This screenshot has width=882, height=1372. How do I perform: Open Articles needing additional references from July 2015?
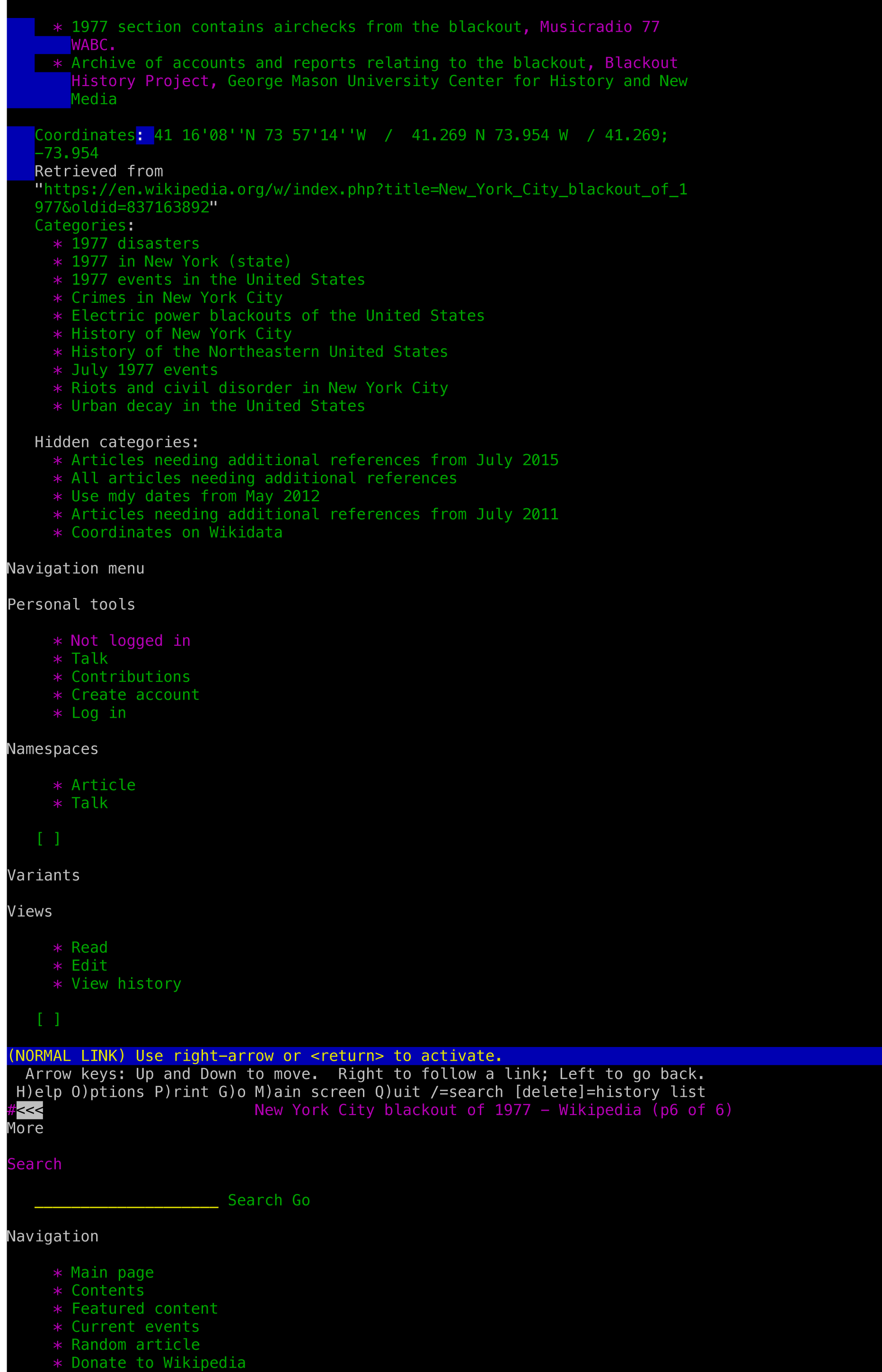tap(315, 460)
